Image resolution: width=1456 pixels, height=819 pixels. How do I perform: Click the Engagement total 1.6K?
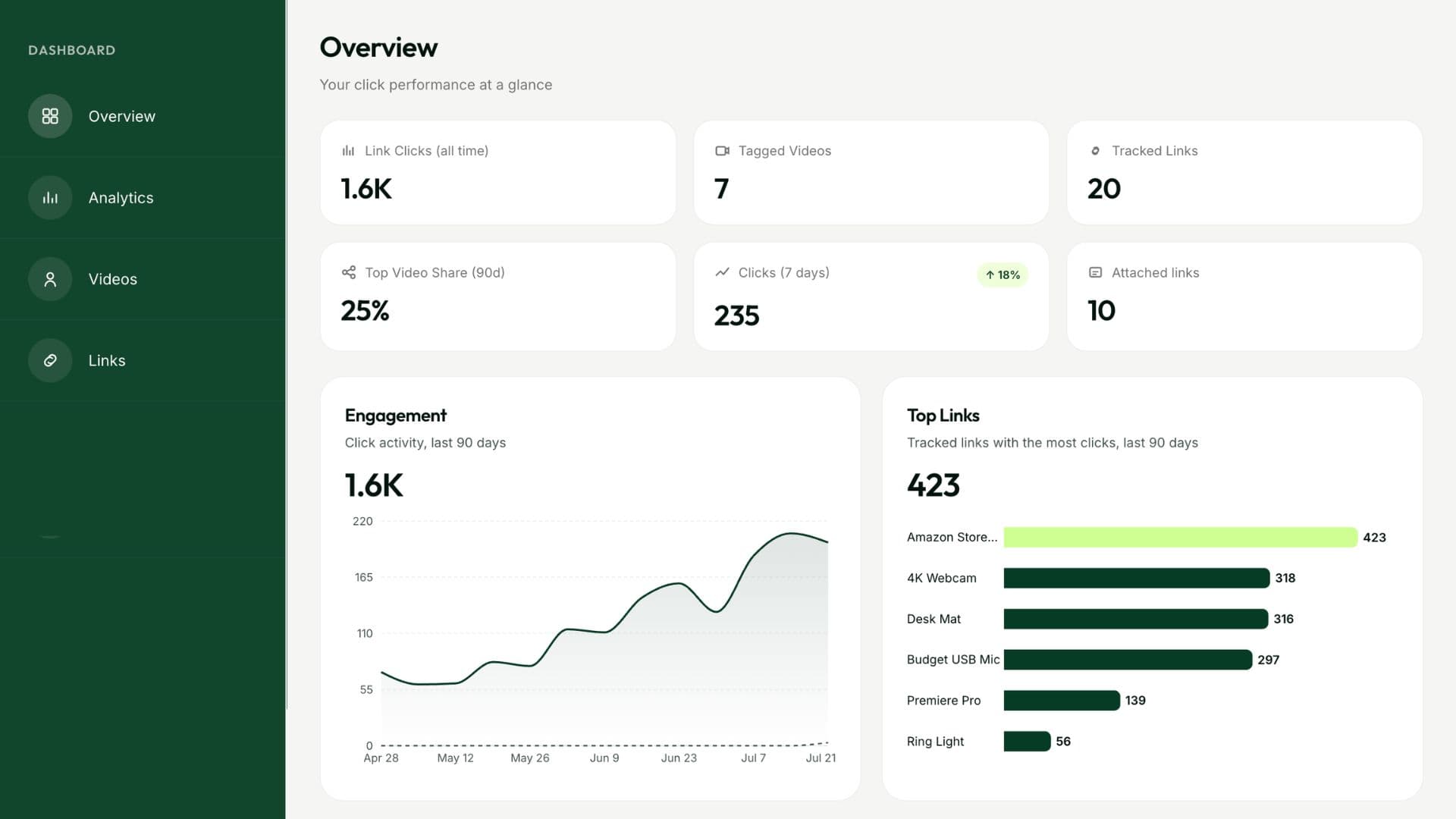pyautogui.click(x=374, y=485)
